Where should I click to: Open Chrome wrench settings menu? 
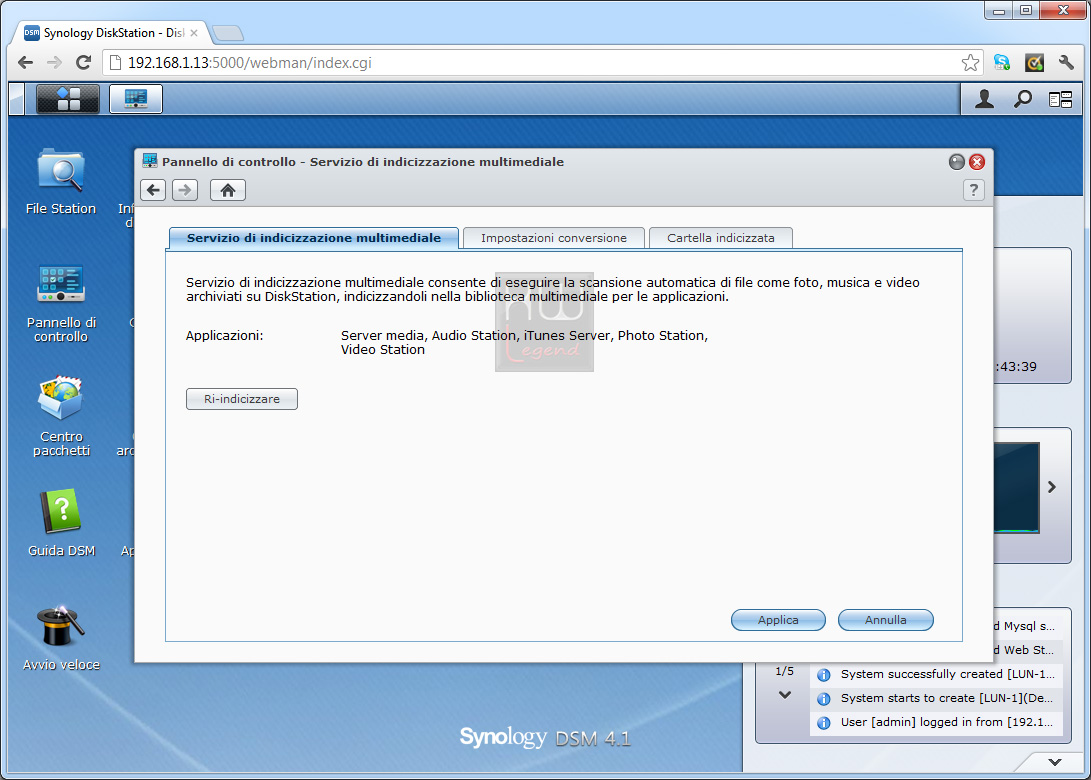point(1066,63)
